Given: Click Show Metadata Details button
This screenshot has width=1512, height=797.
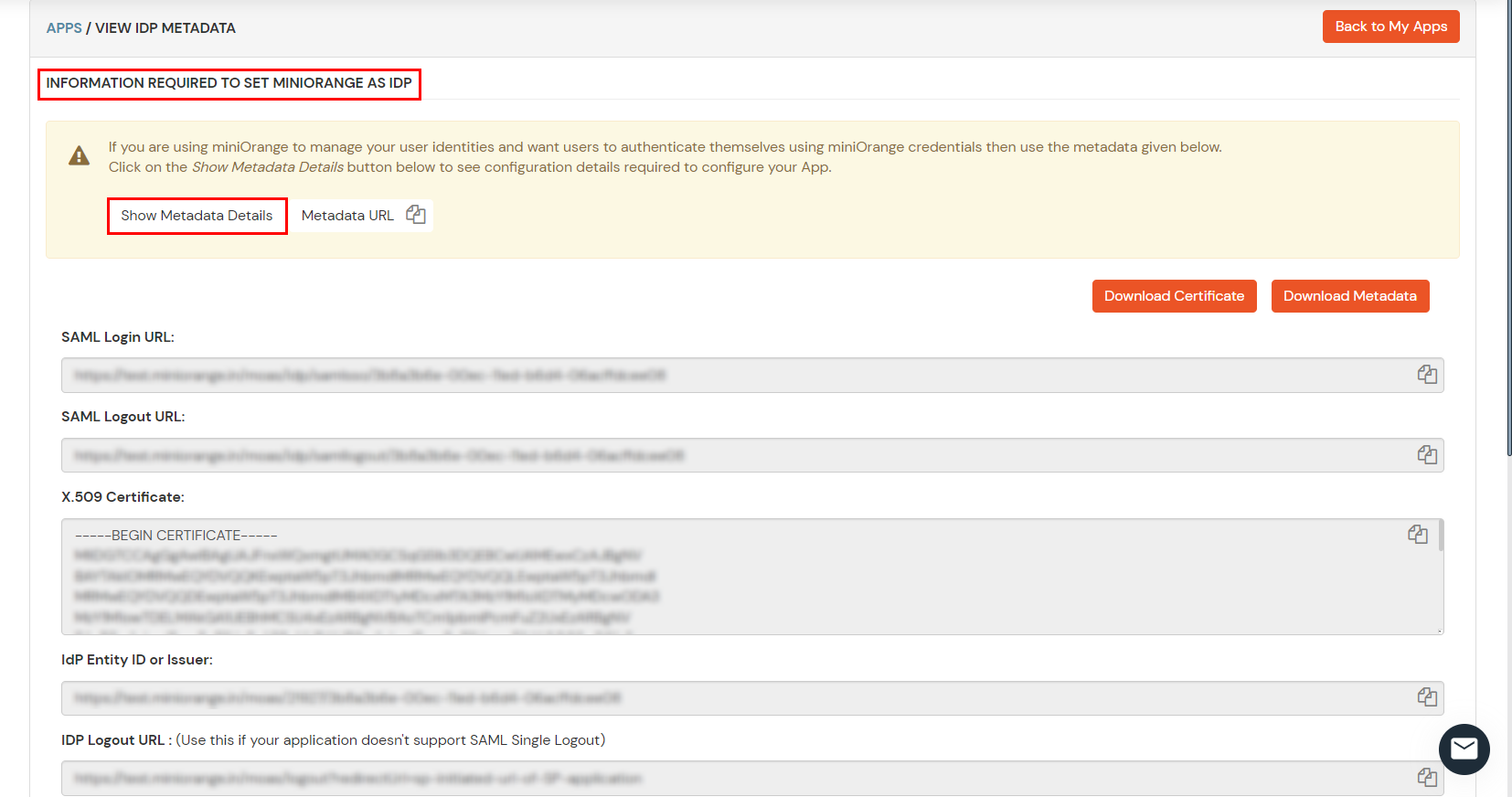Looking at the screenshot, I should tap(197, 216).
